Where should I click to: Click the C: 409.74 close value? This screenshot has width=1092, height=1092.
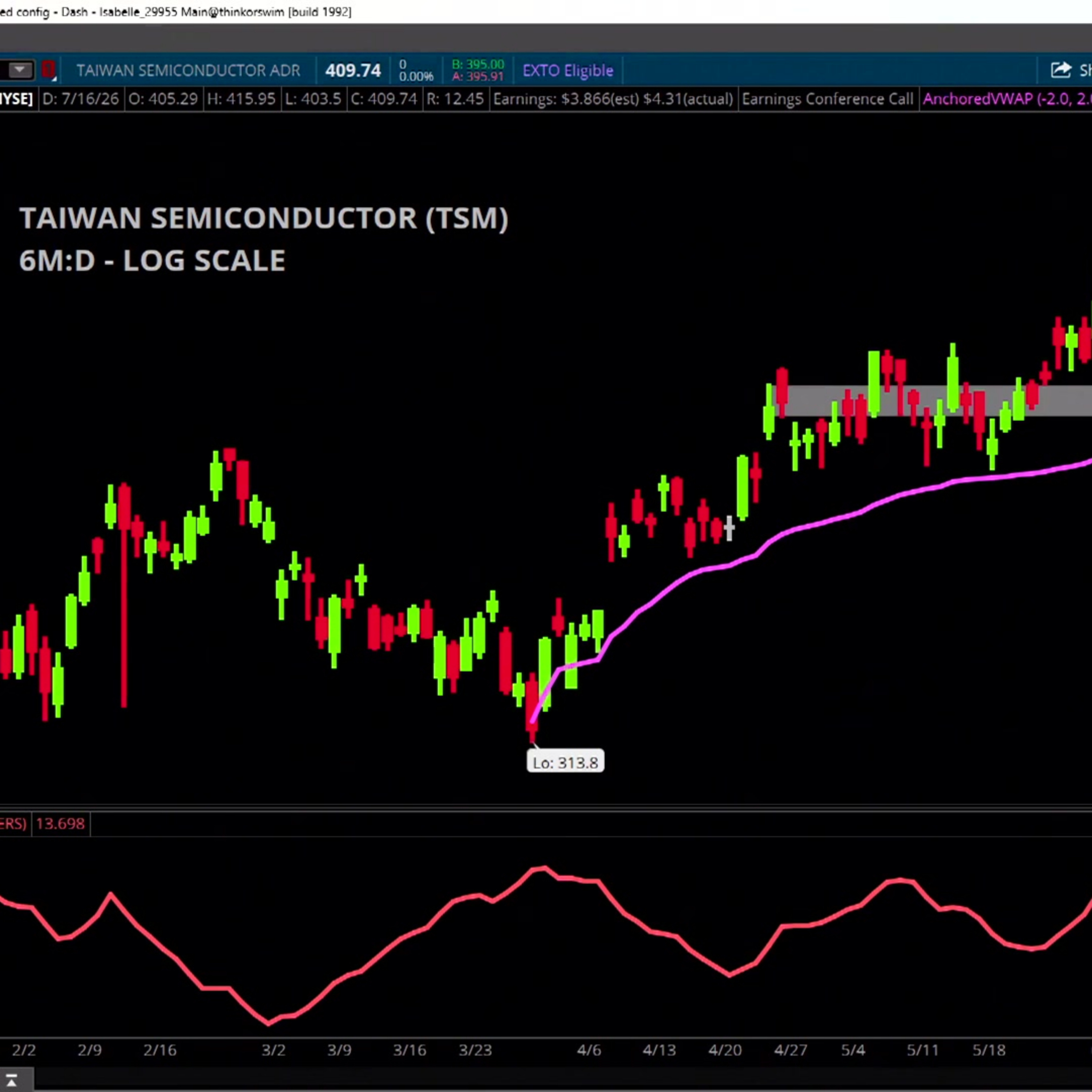(x=384, y=99)
